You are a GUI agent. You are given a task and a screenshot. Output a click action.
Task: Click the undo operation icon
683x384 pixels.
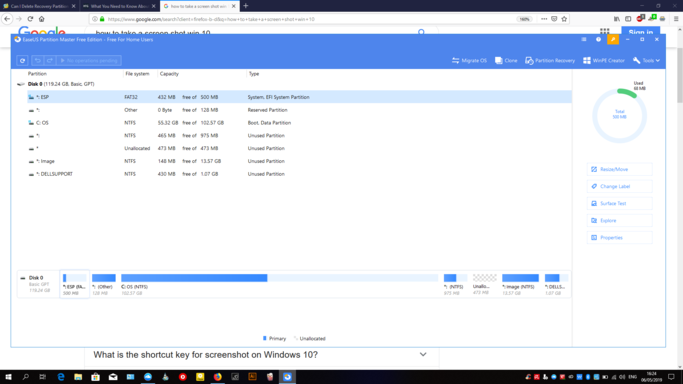point(37,61)
